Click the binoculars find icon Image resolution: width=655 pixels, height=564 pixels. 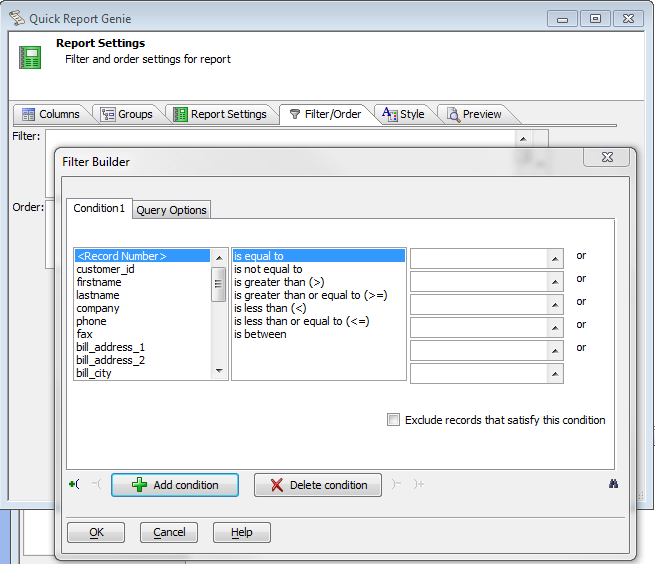613,484
